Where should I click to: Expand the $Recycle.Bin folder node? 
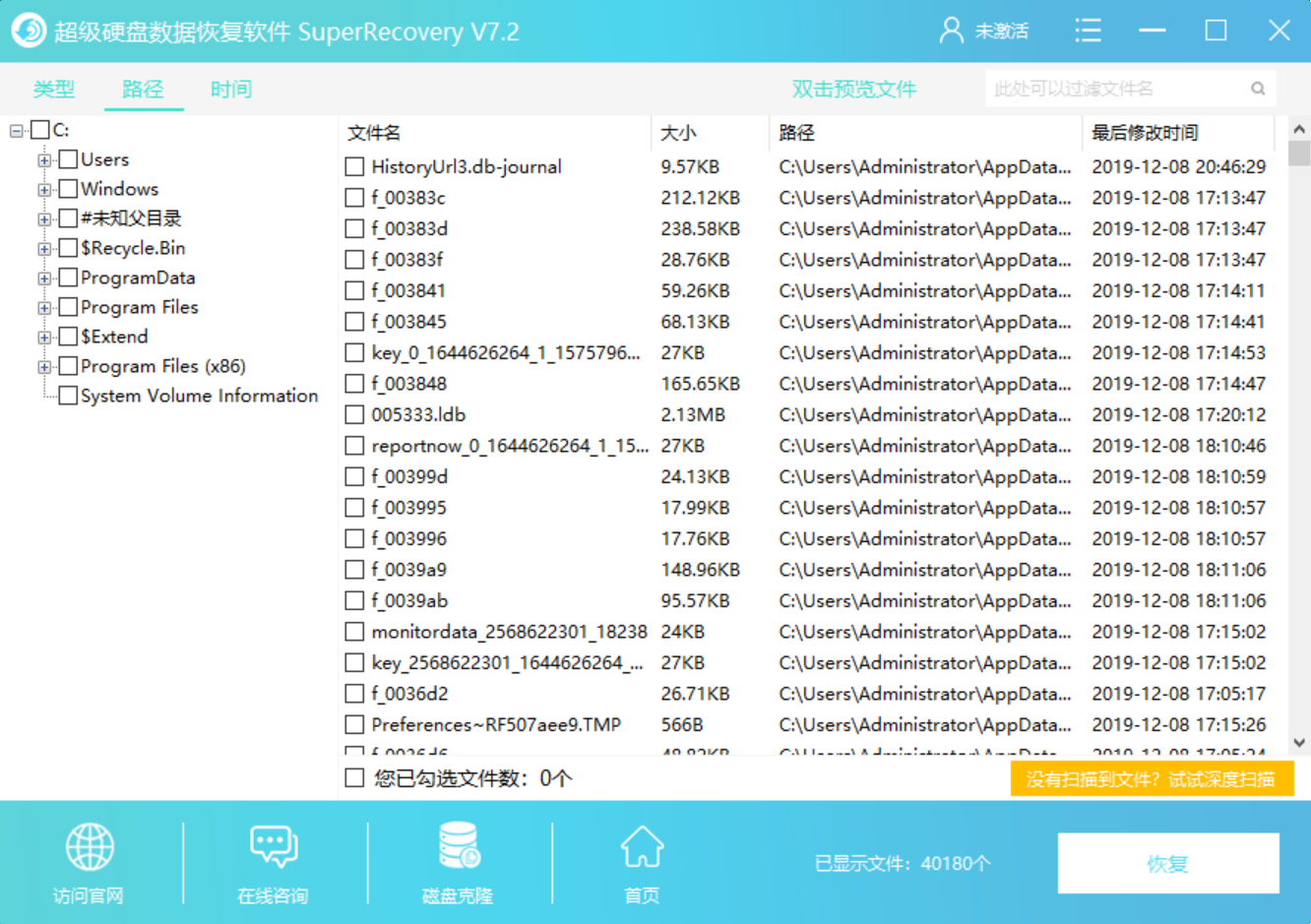[x=44, y=248]
